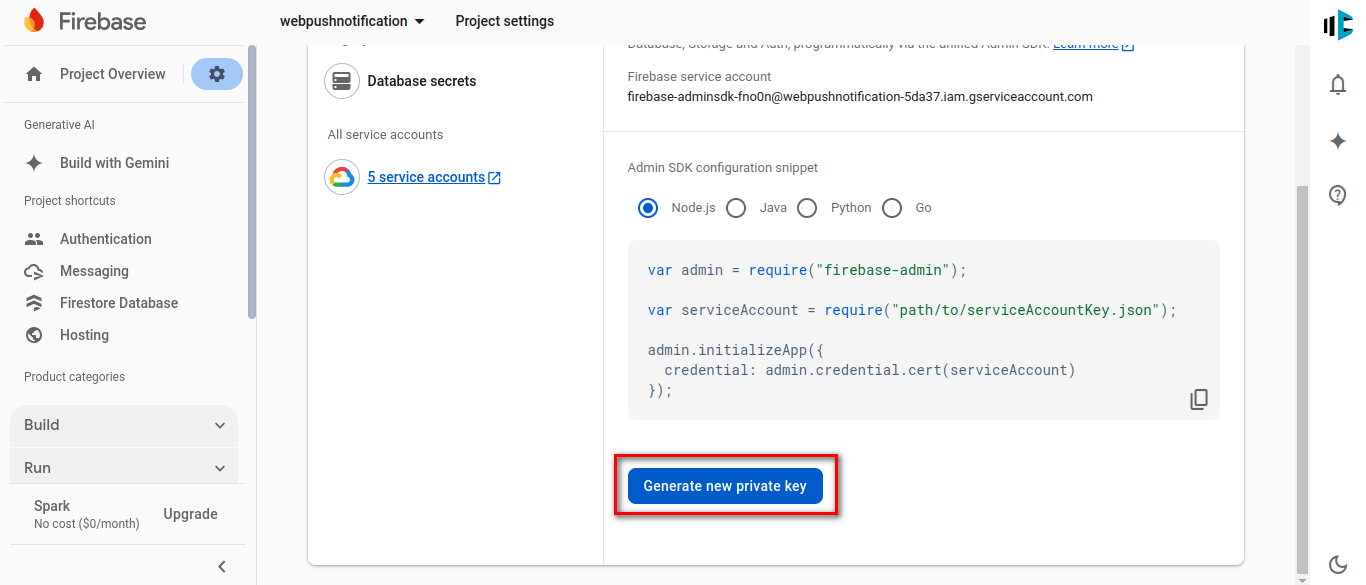The image size is (1366, 585).
Task: Copy the Admin SDK code snippet
Action: 1199,399
